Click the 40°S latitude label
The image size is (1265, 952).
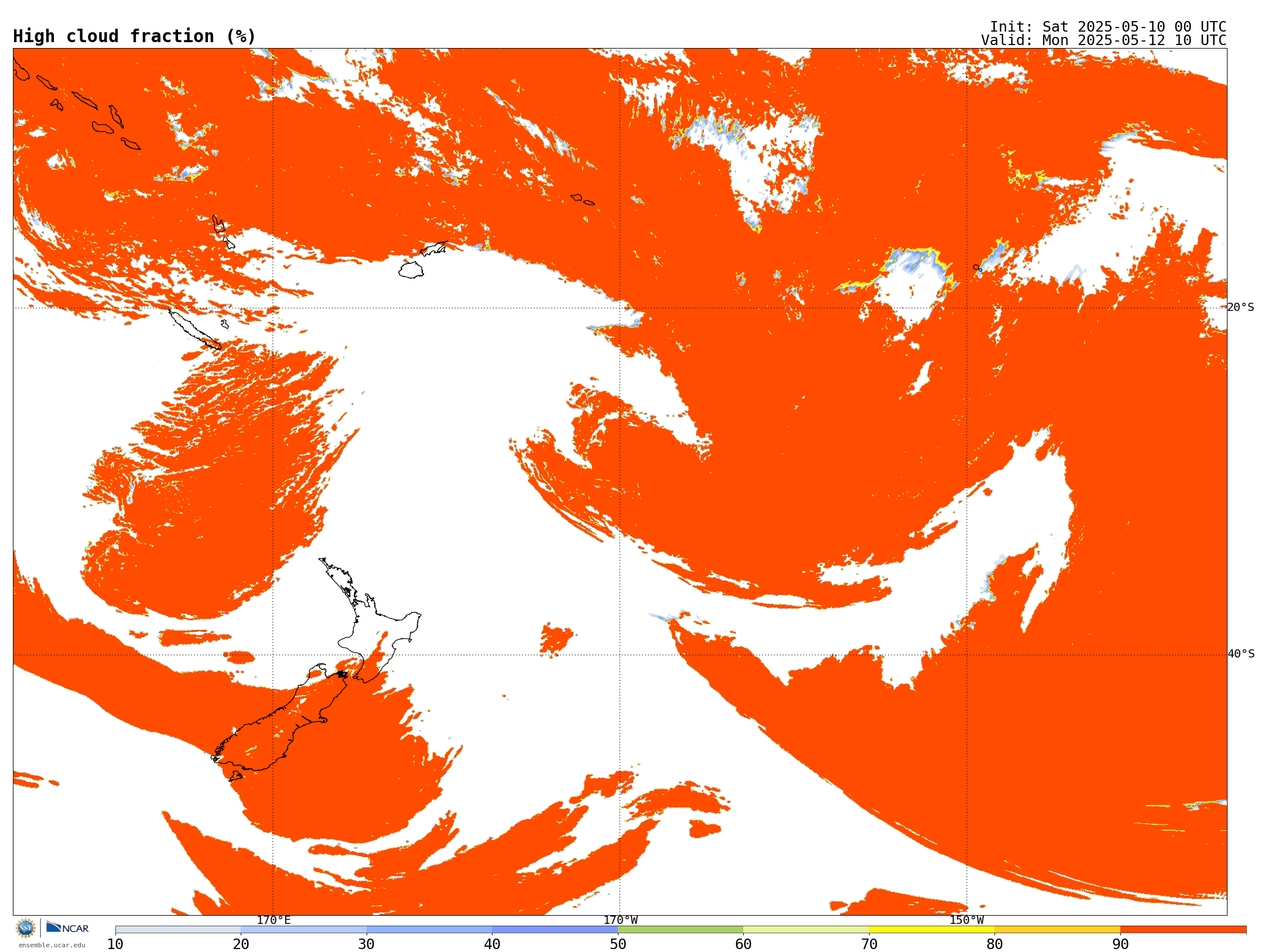pos(1240,654)
